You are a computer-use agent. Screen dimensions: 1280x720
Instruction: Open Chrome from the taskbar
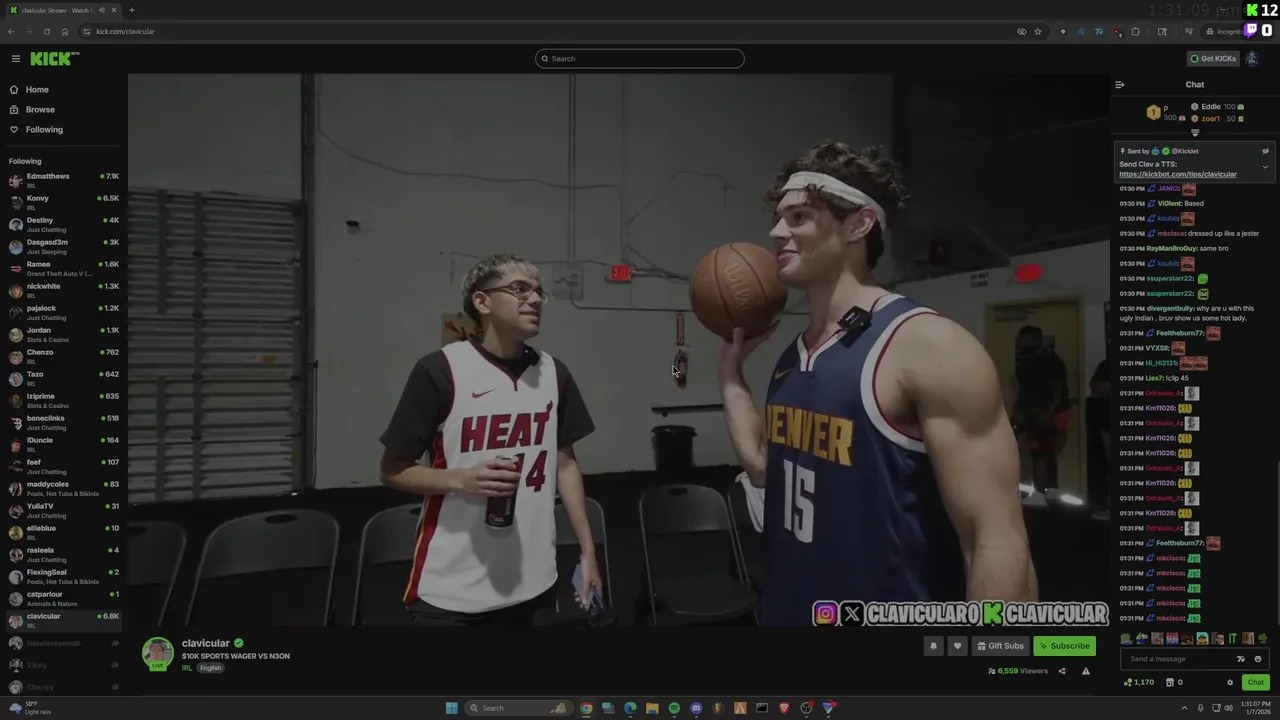pos(586,708)
